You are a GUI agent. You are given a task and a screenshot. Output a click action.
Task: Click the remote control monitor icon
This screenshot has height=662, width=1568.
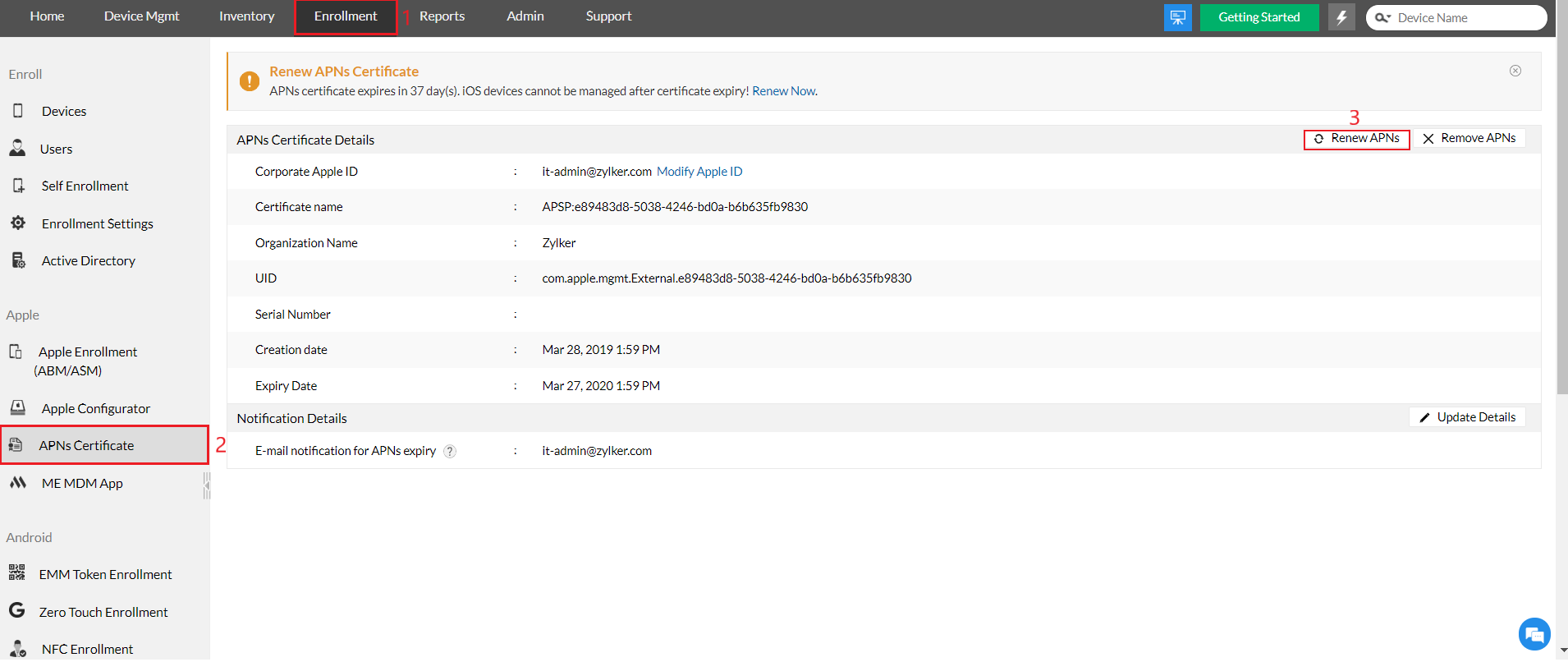[1177, 17]
